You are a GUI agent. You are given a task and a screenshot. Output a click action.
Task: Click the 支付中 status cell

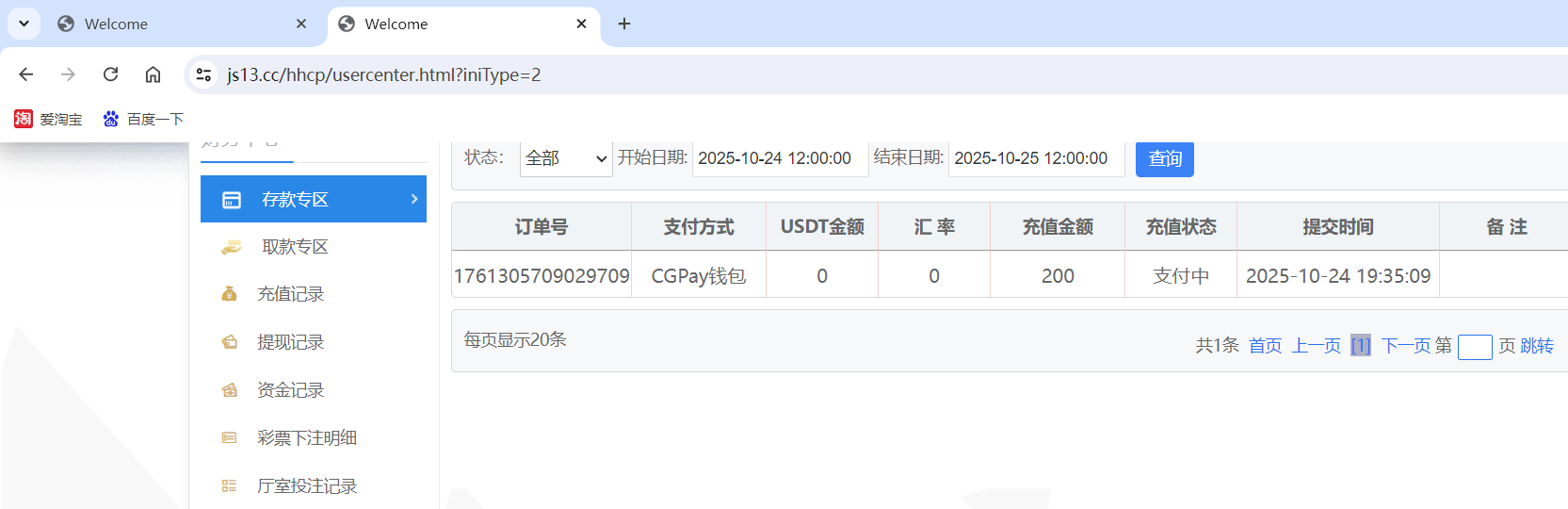click(1181, 275)
